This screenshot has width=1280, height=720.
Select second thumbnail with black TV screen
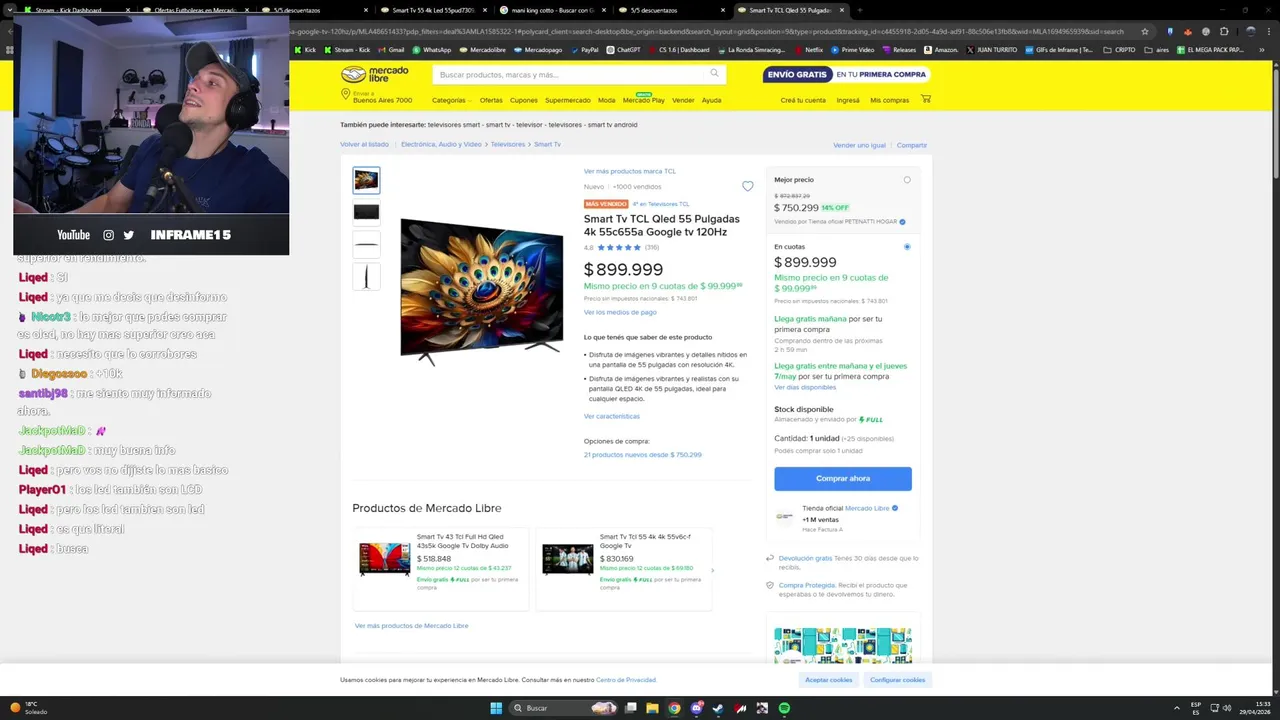366,212
